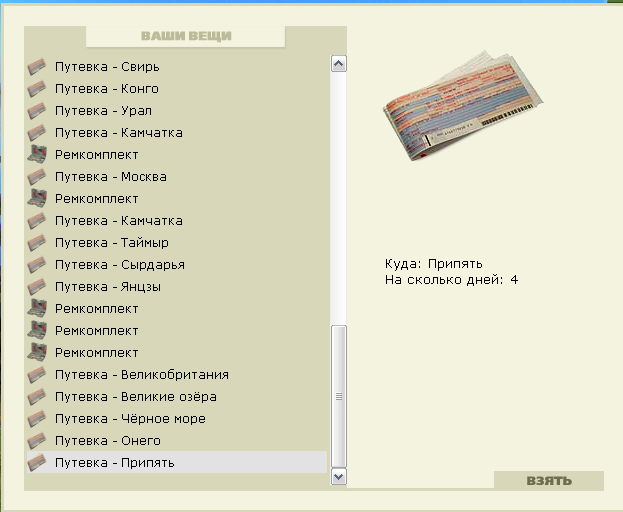This screenshot has height=512, width=623.
Task: Select the Путевка - Таймыр entry
Action: tap(112, 243)
